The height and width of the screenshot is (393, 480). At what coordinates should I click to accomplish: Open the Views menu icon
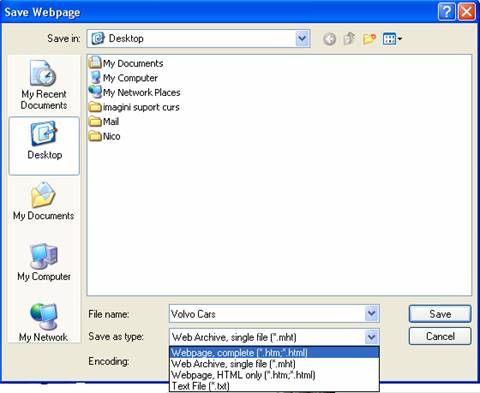coord(392,39)
